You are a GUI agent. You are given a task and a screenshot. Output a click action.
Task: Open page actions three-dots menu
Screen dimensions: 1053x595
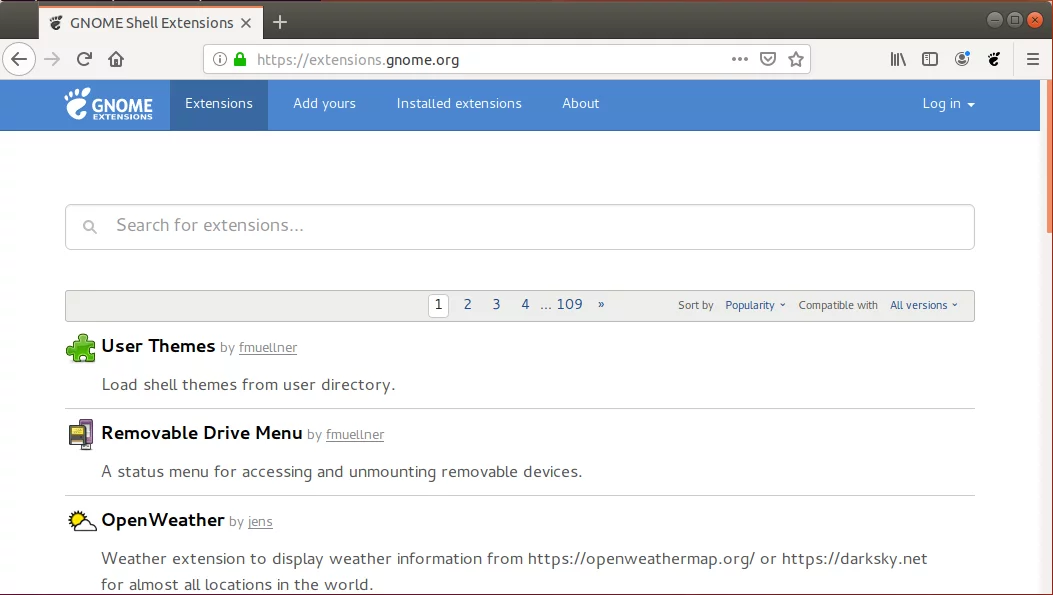(x=739, y=59)
